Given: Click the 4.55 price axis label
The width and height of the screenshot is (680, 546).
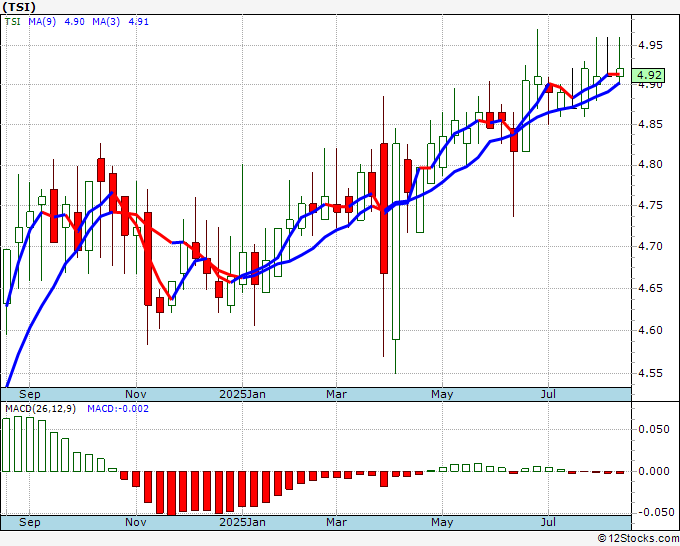Looking at the screenshot, I should (651, 373).
